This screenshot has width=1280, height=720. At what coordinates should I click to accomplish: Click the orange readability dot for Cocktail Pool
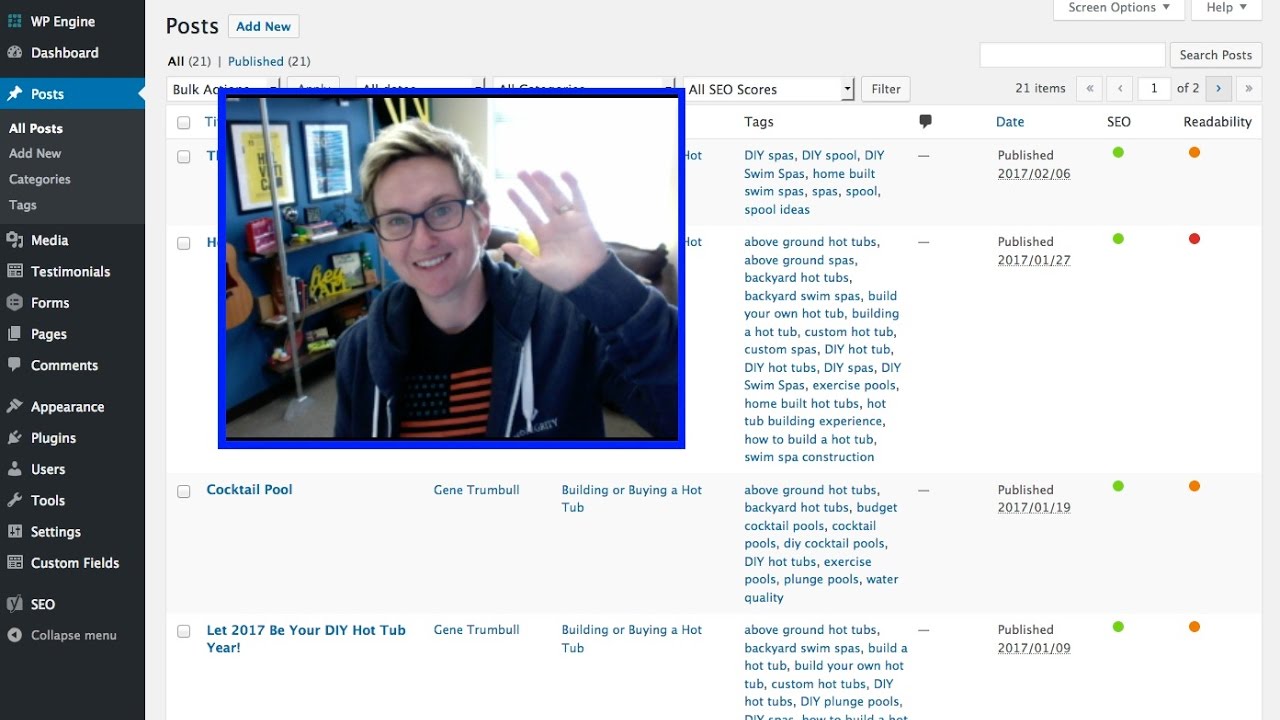coord(1194,486)
